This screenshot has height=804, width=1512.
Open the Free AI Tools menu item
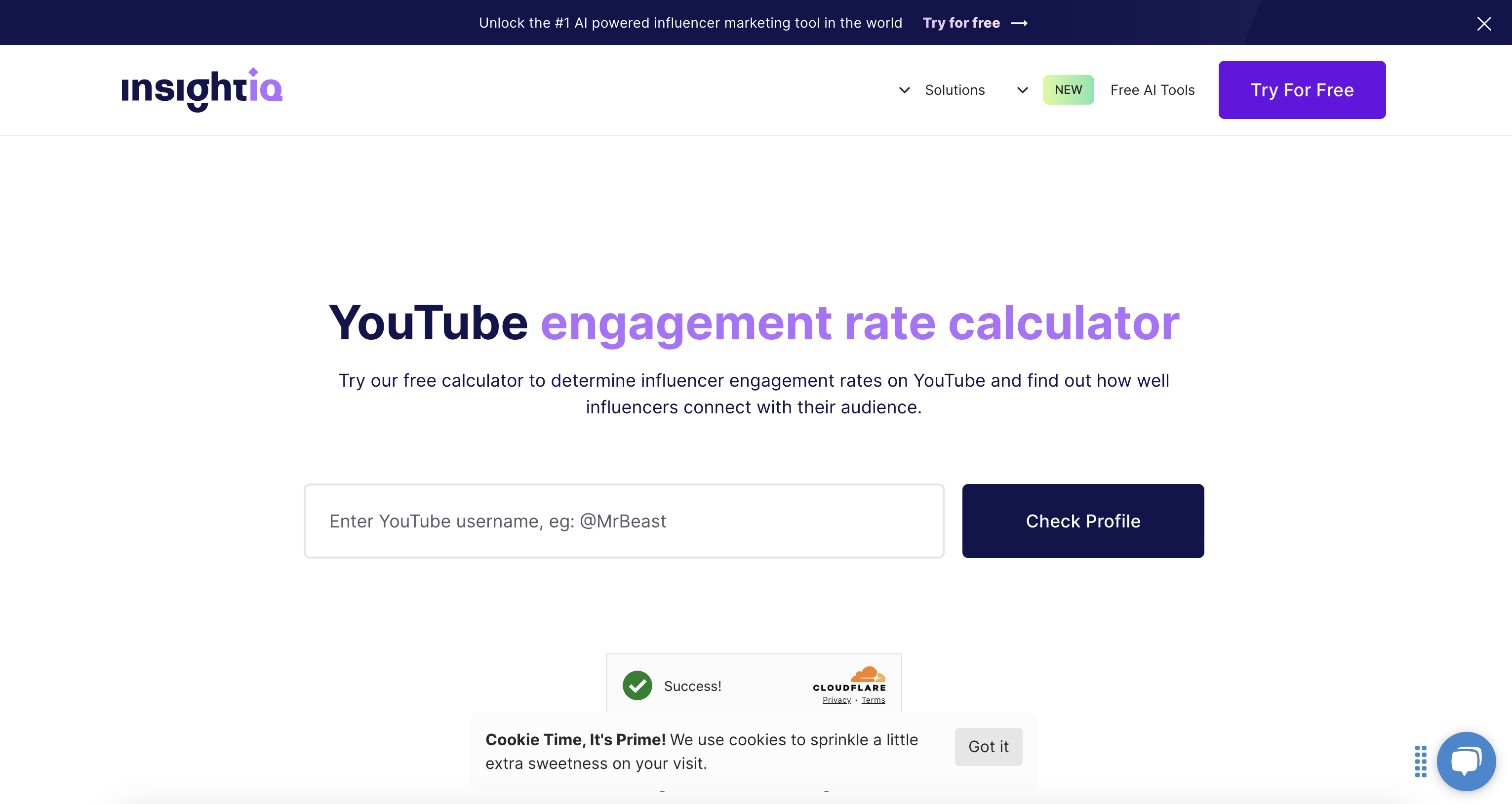(x=1152, y=90)
